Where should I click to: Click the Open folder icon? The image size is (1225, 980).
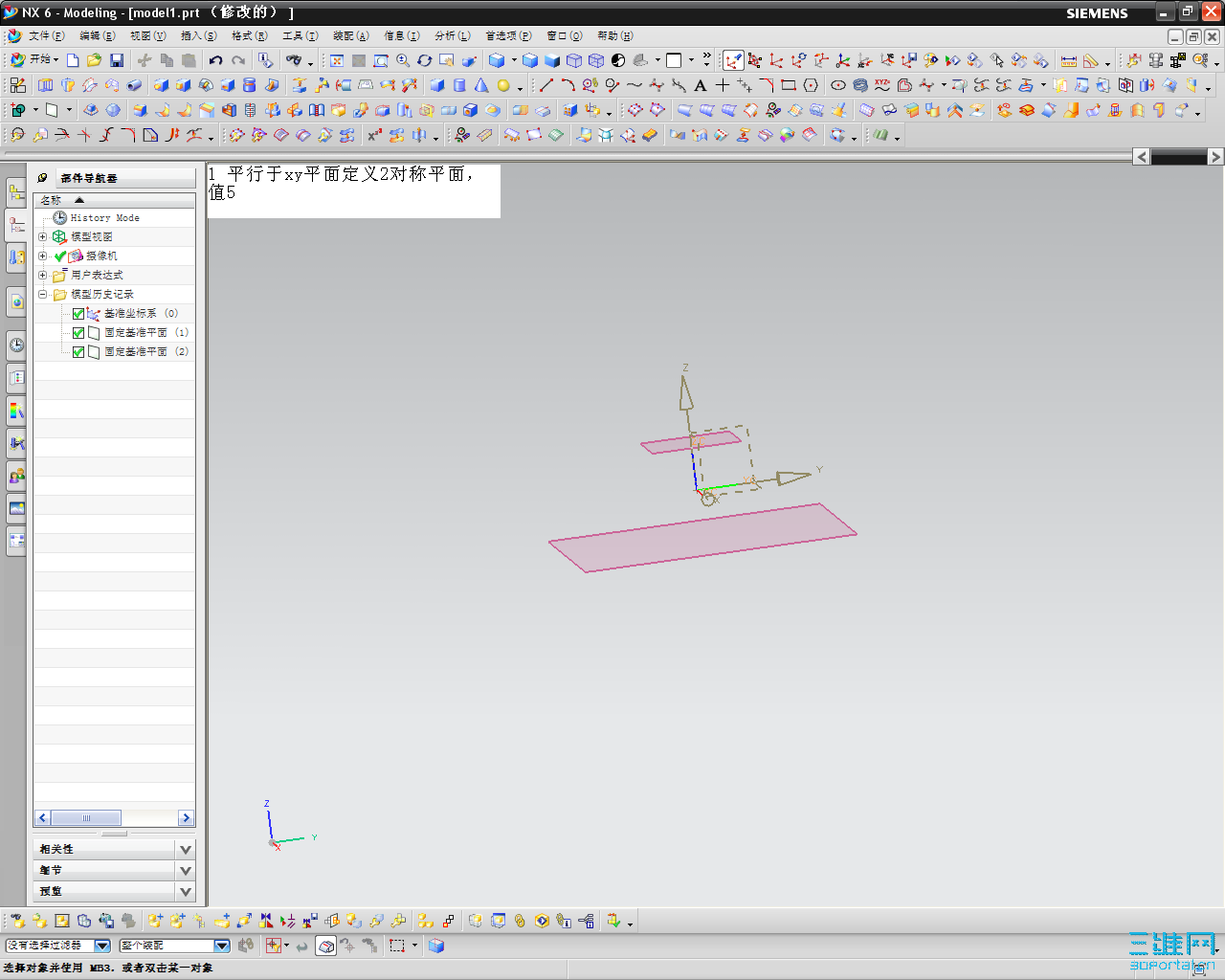94,60
